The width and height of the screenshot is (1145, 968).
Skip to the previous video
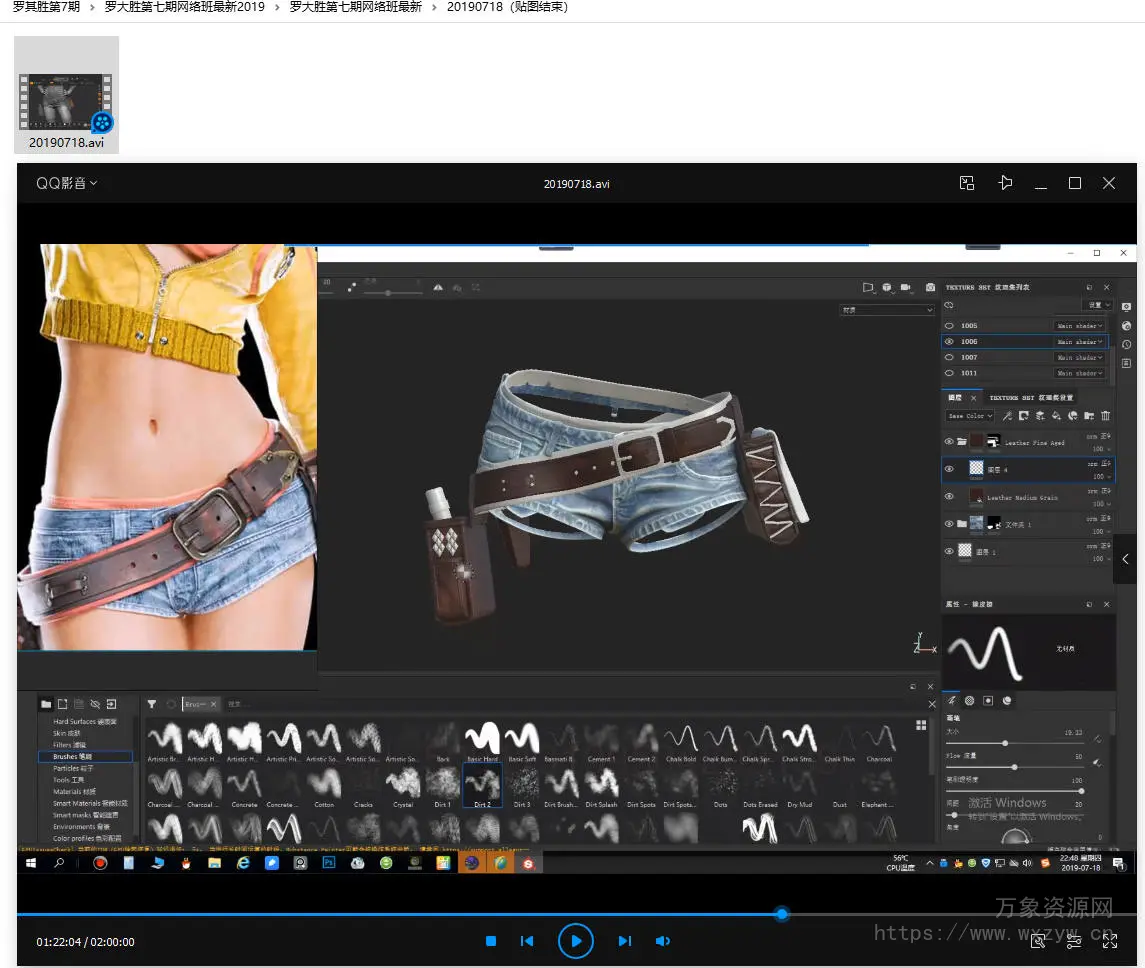pos(527,941)
